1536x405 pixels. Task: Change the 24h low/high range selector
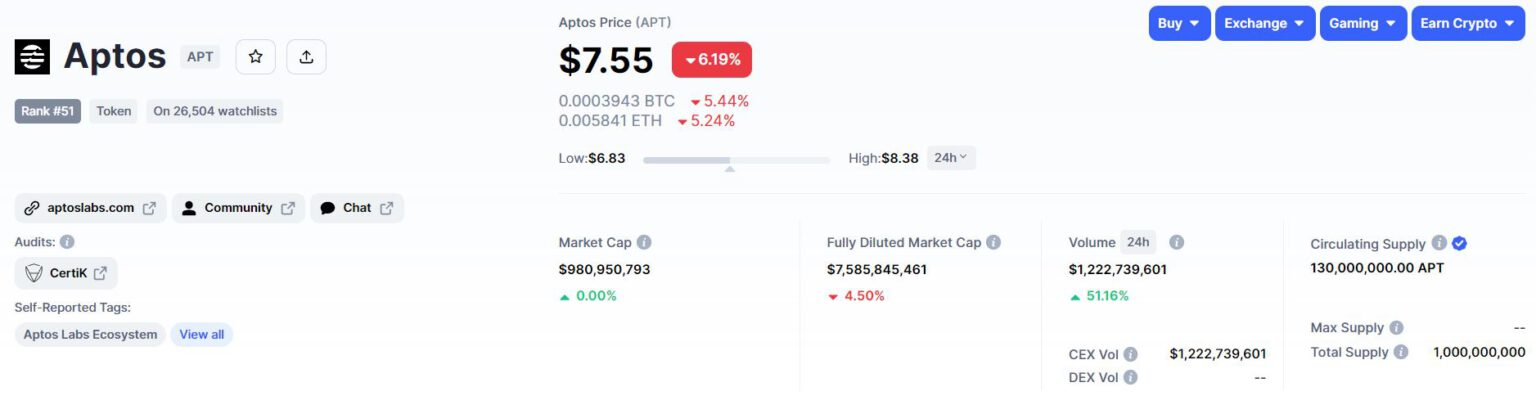pyautogui.click(x=951, y=158)
